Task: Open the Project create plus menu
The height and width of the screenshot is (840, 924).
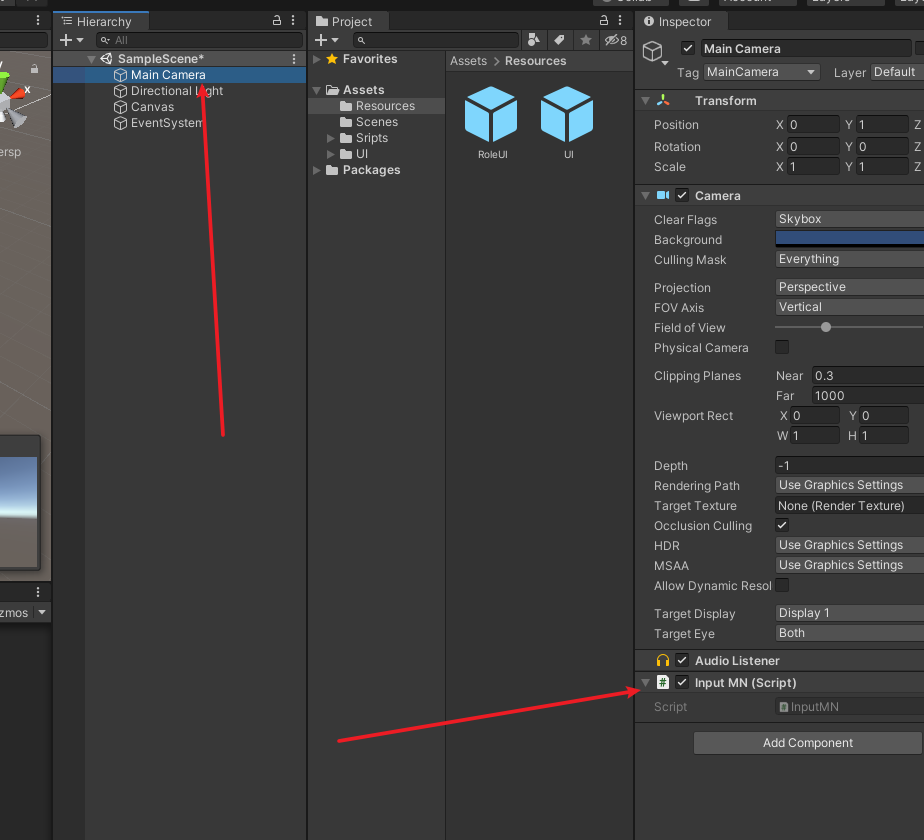Action: pos(326,40)
